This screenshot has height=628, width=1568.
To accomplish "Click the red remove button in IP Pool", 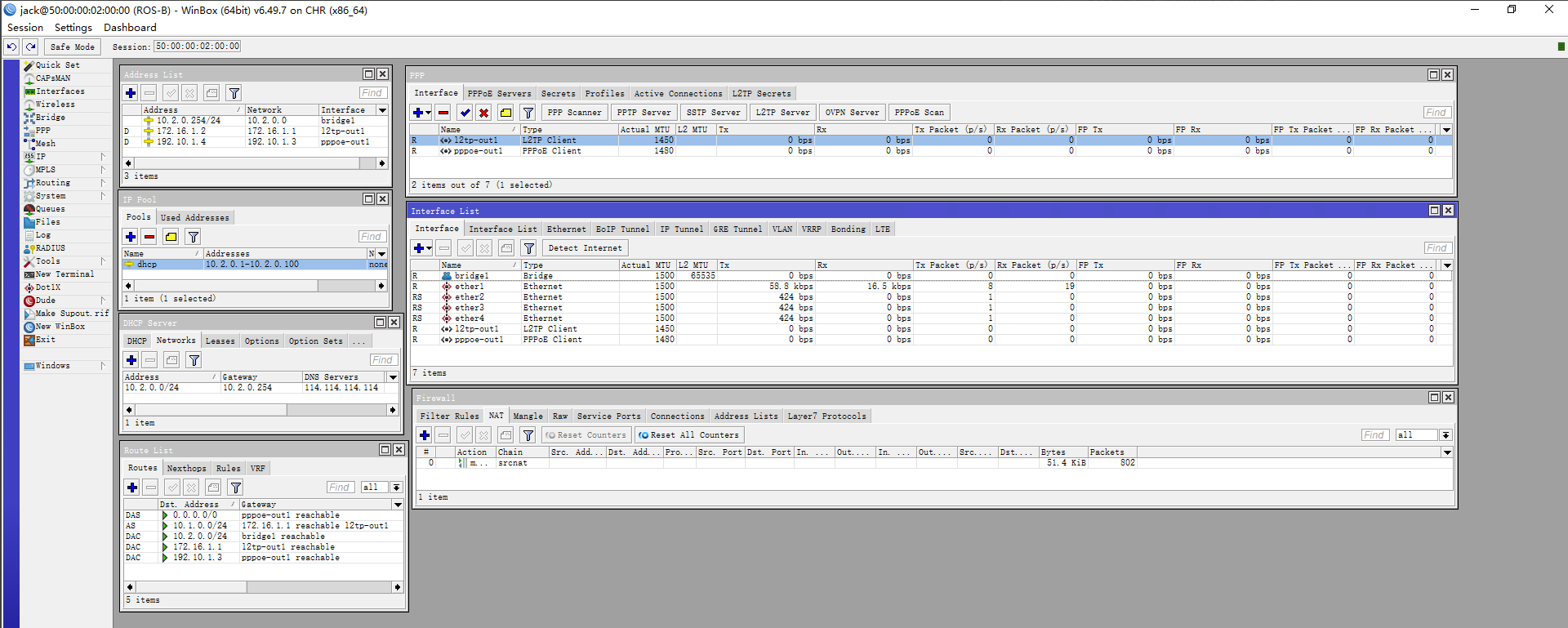I will pyautogui.click(x=149, y=237).
